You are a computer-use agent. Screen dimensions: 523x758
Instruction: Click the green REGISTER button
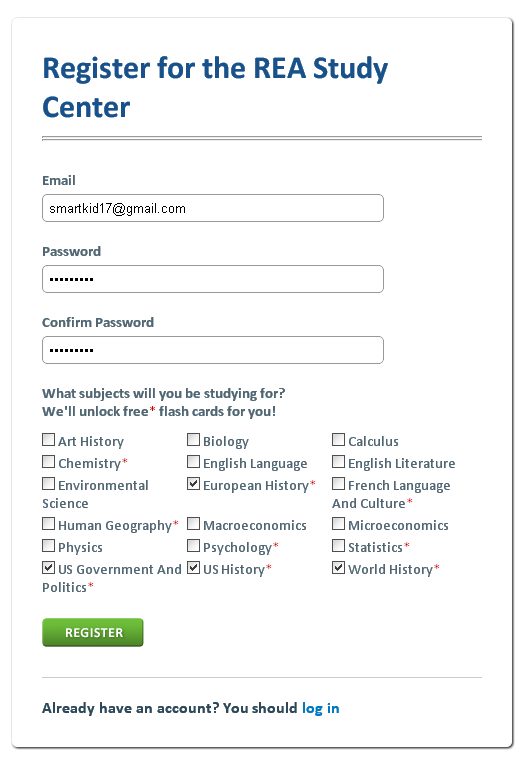coord(93,632)
